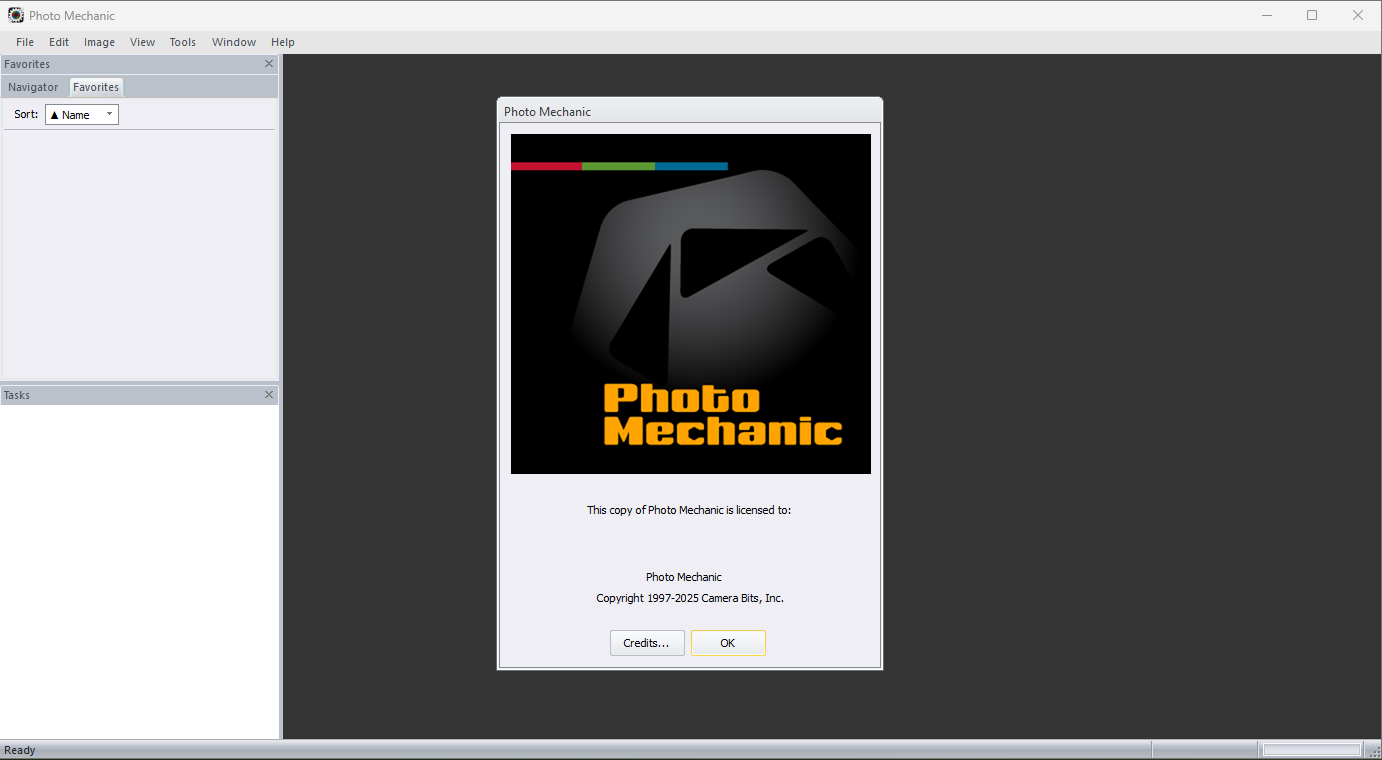Click 'This copy of Photo Mechanic is licensed to:'
Screen dimensions: 1382x760
(689, 510)
